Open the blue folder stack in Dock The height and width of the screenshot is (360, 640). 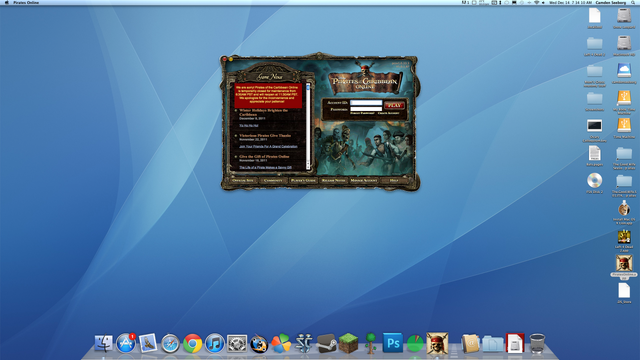[493, 344]
